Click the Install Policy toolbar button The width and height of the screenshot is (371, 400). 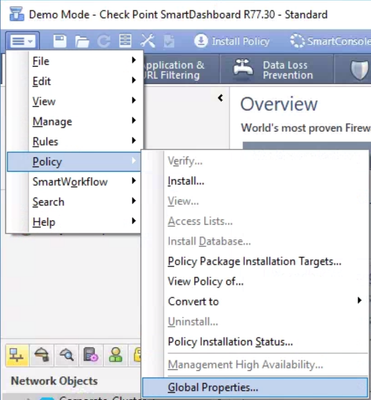tap(232, 41)
